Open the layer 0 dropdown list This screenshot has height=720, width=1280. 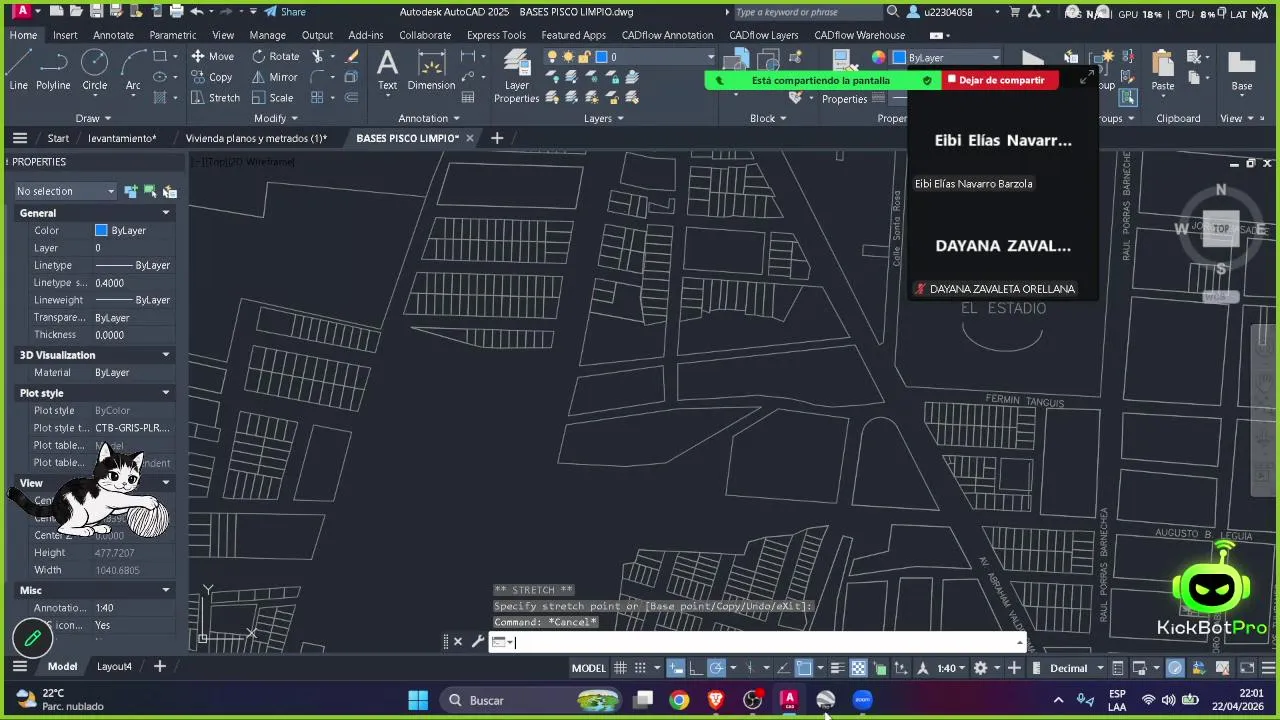pyautogui.click(x=710, y=57)
